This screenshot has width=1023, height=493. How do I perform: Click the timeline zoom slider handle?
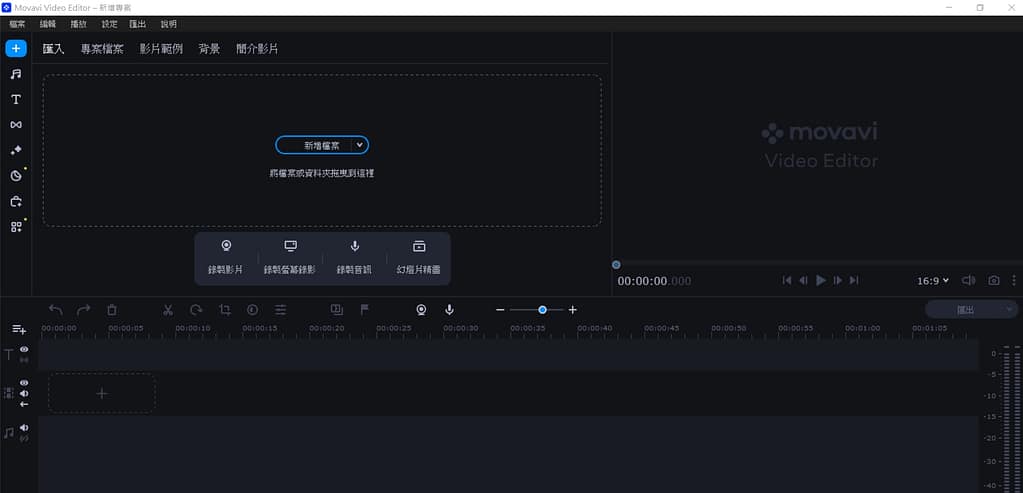[542, 310]
